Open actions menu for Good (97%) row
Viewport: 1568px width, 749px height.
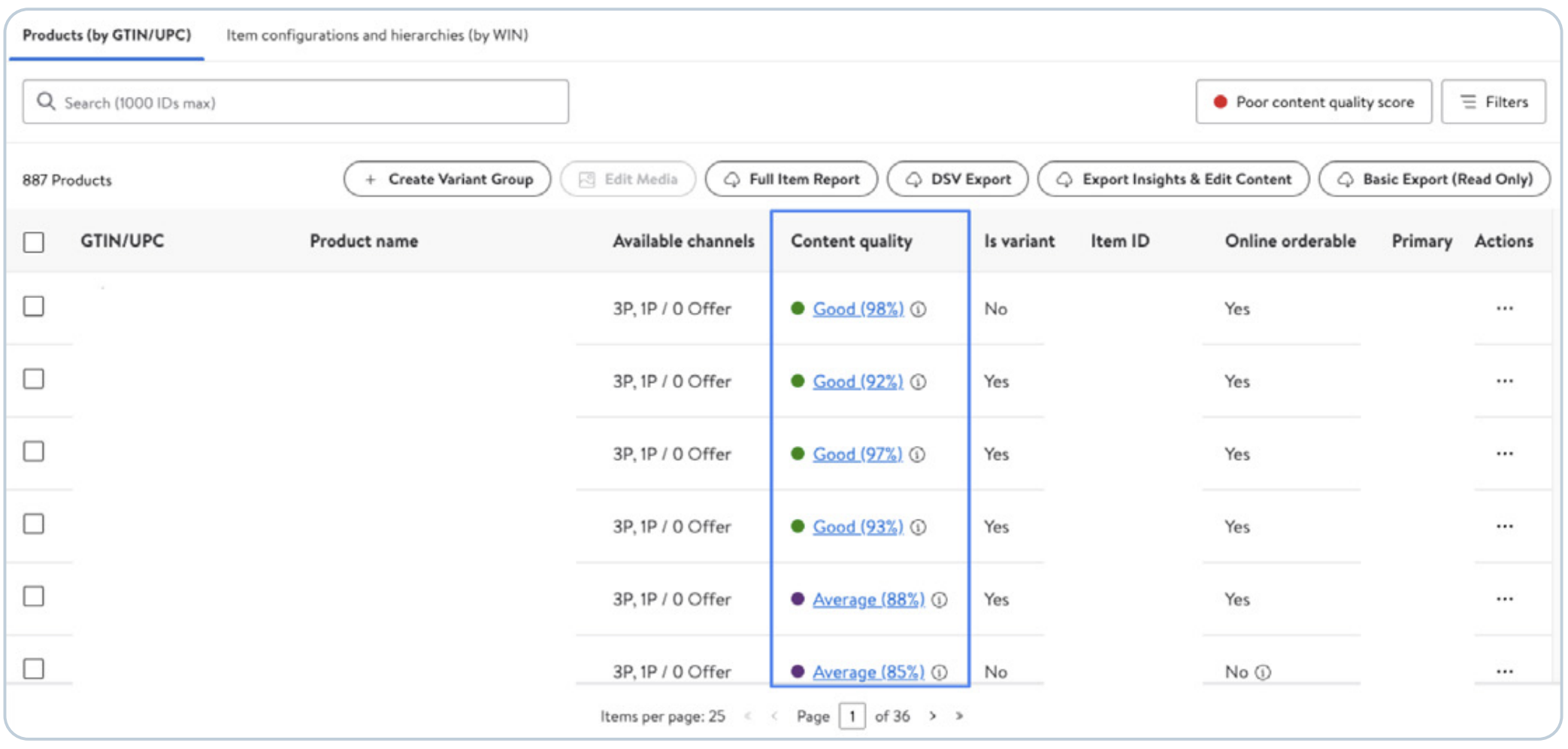click(1504, 453)
